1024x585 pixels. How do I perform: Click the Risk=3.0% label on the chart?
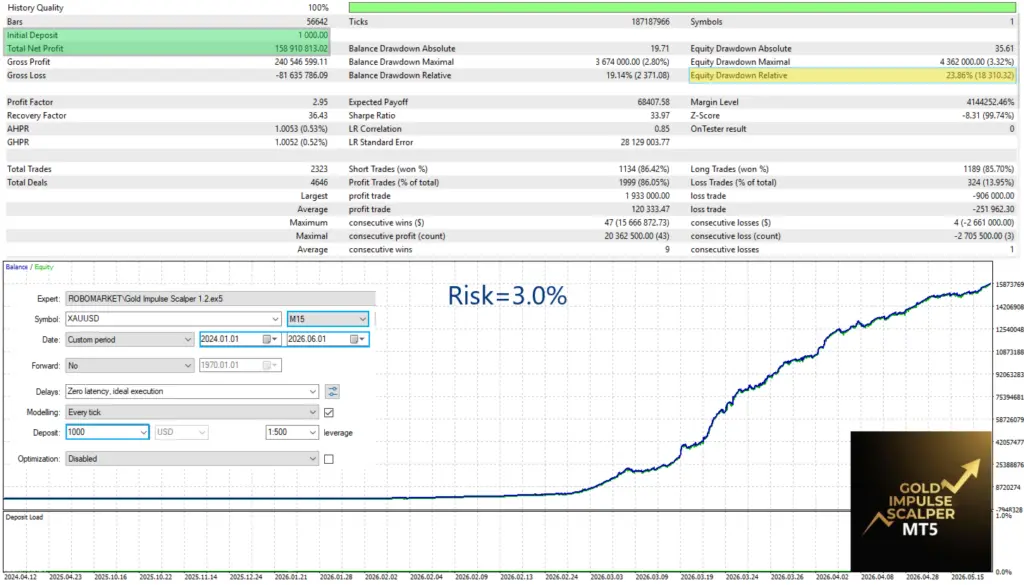[507, 296]
